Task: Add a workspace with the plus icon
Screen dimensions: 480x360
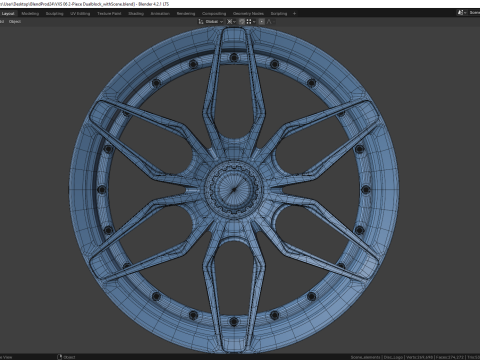Action: click(x=294, y=14)
